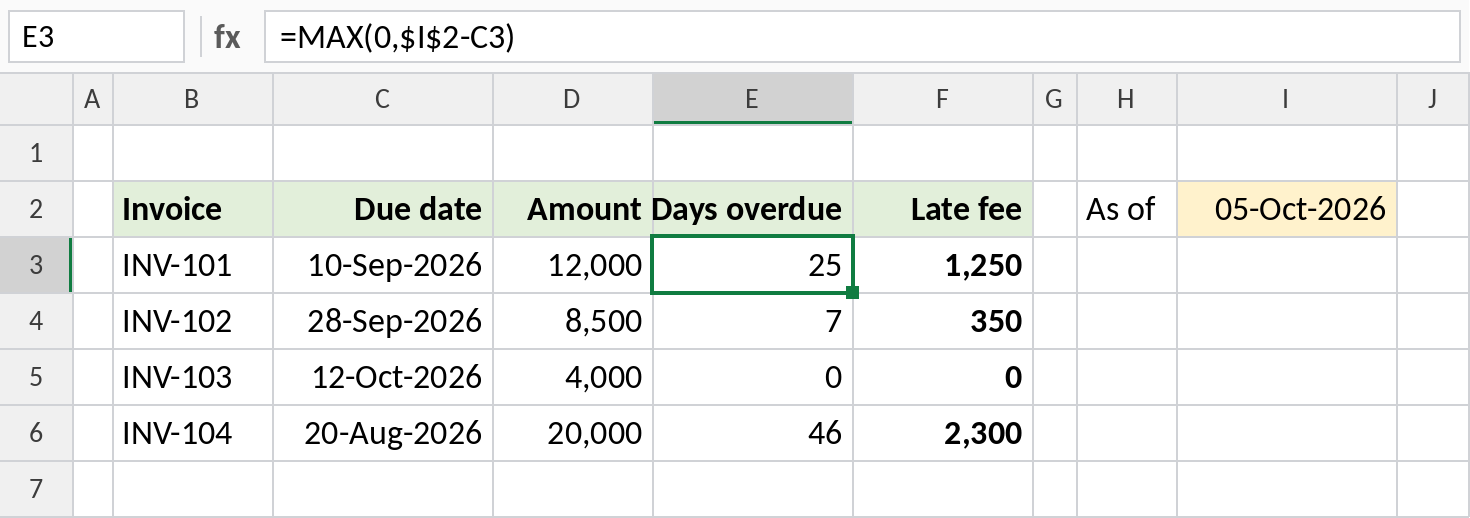This screenshot has height=518, width=1470.
Task: Click the Days overdue header cell
Action: 753,209
